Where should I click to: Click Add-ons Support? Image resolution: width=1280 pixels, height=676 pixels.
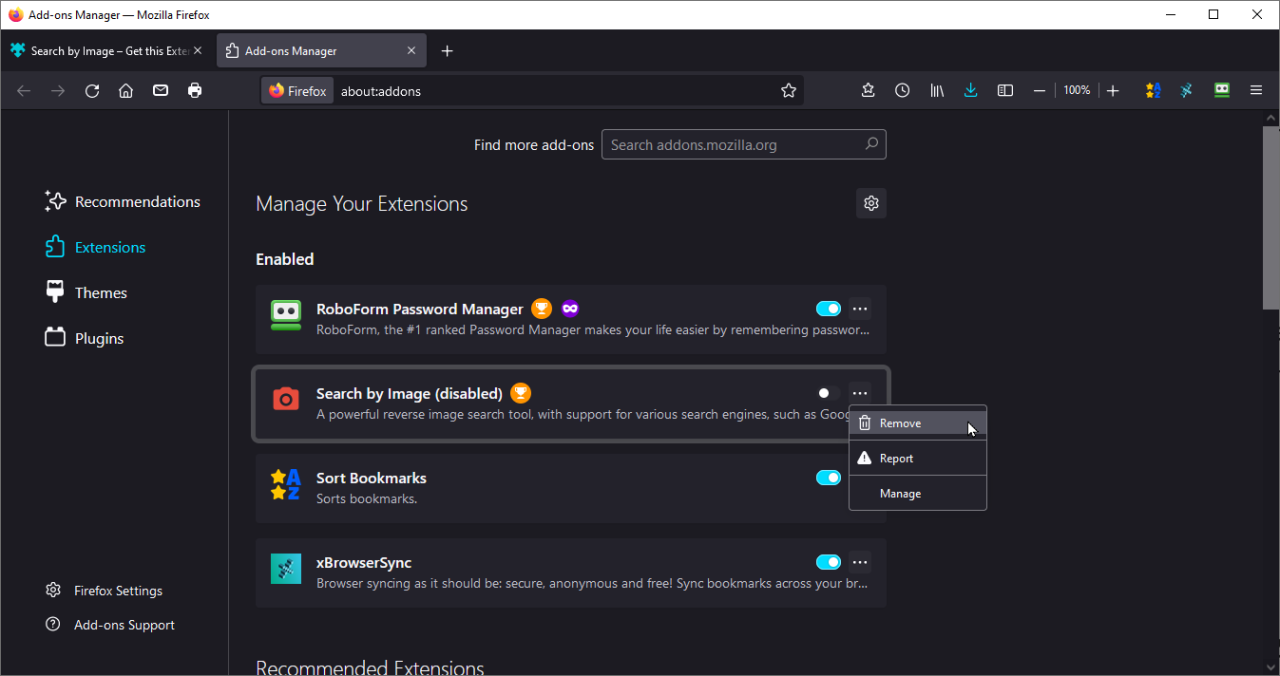point(124,624)
